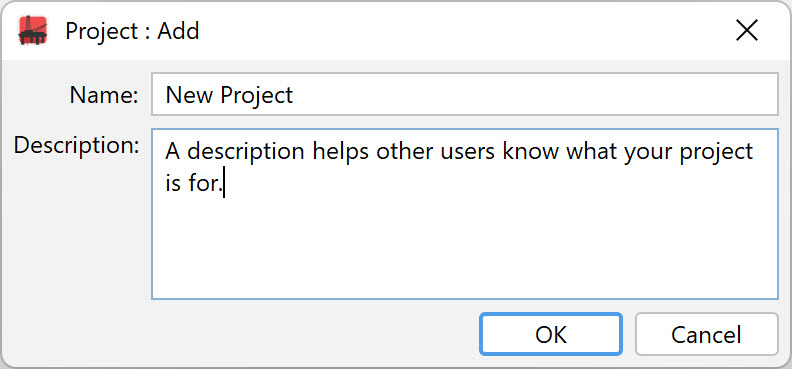Image resolution: width=792 pixels, height=369 pixels.
Task: Click the Project : Add title text
Action: tap(132, 31)
